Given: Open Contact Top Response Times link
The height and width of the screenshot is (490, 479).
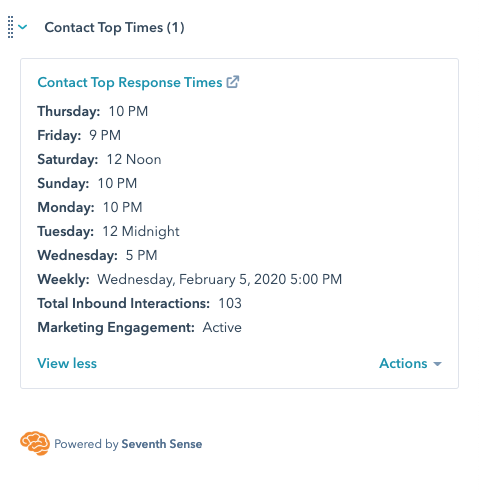Looking at the screenshot, I should (x=130, y=82).
